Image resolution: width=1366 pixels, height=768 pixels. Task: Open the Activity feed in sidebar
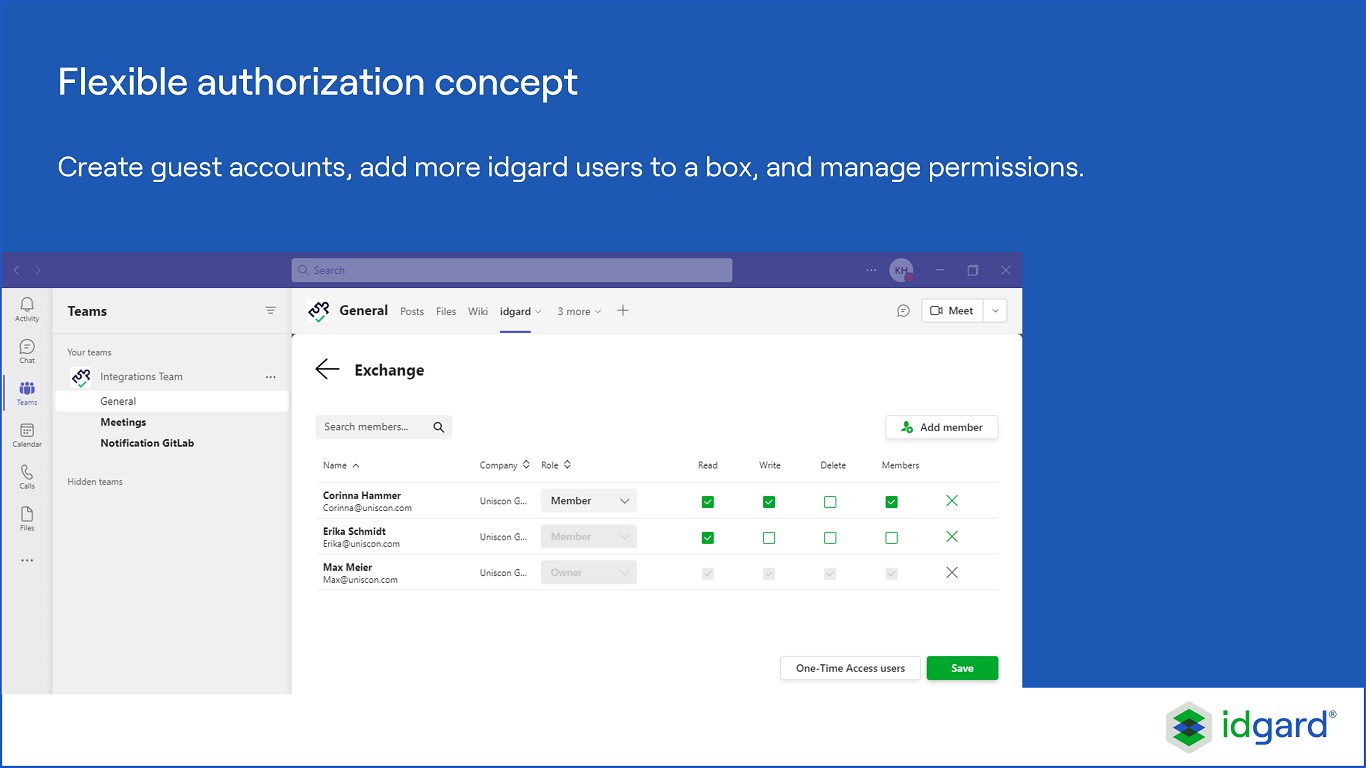point(27,309)
